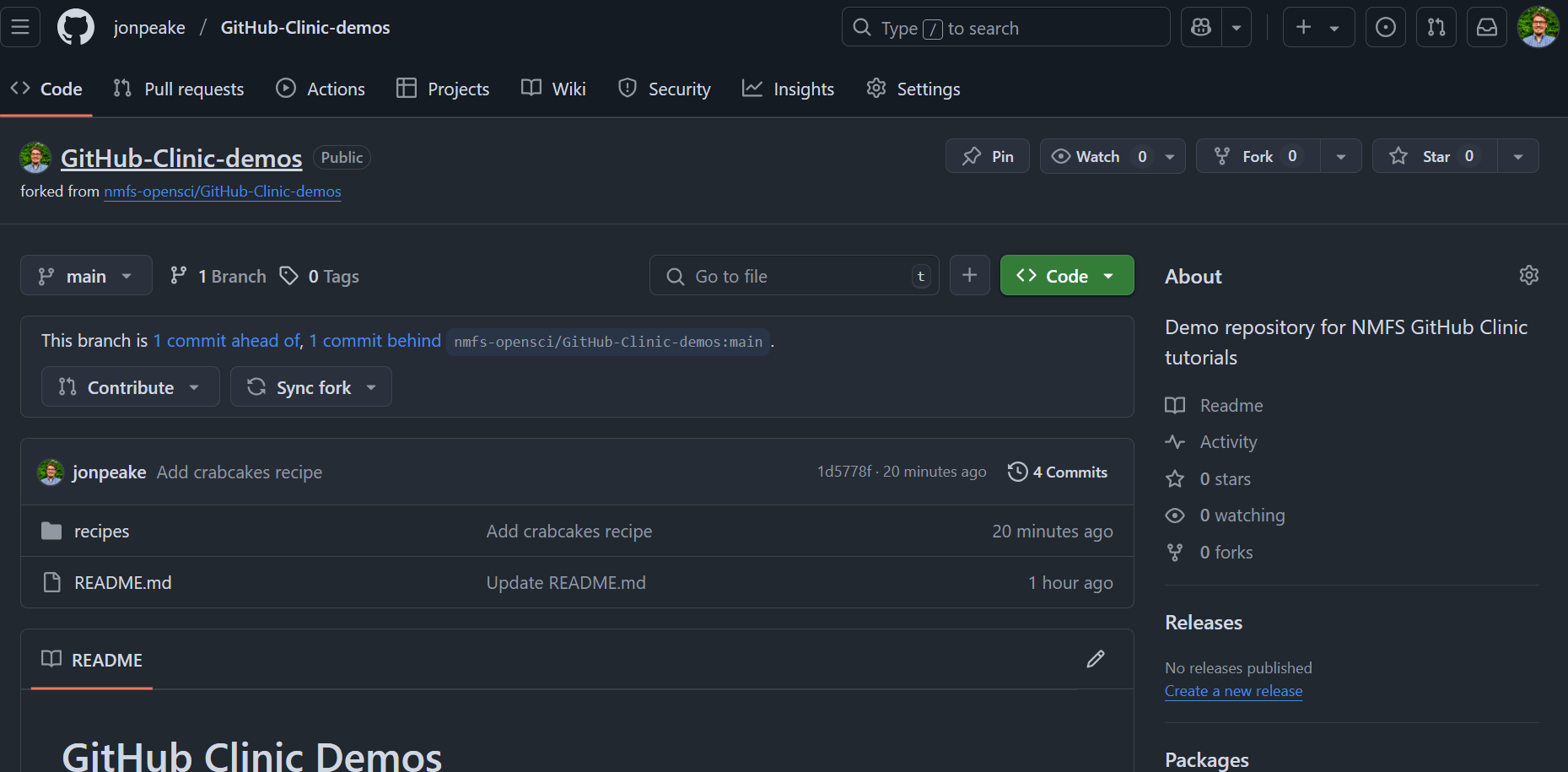Viewport: 1568px width, 772px height.
Task: Open the Insights tab
Action: [x=788, y=89]
